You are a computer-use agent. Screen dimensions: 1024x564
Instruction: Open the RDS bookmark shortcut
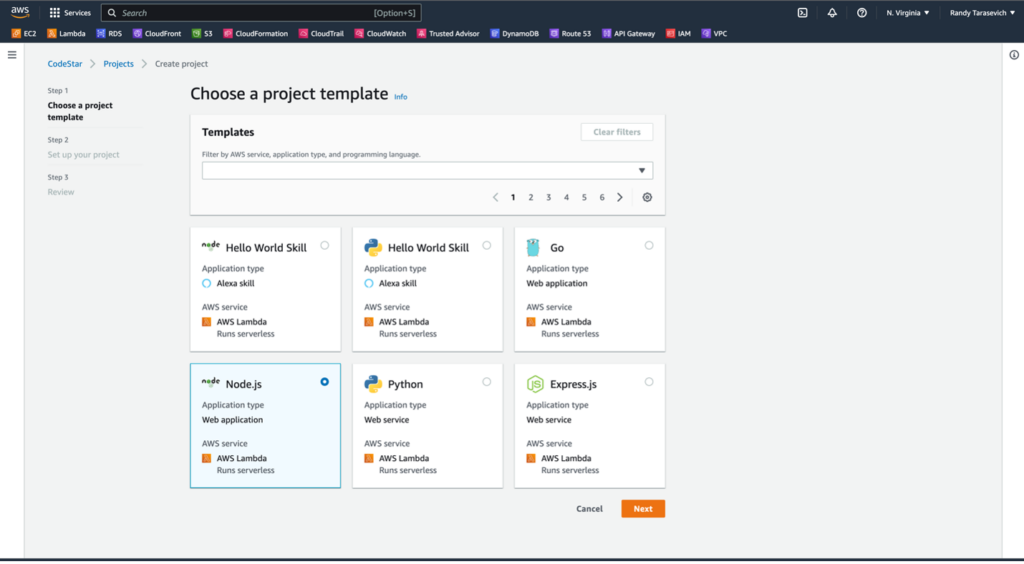click(109, 33)
